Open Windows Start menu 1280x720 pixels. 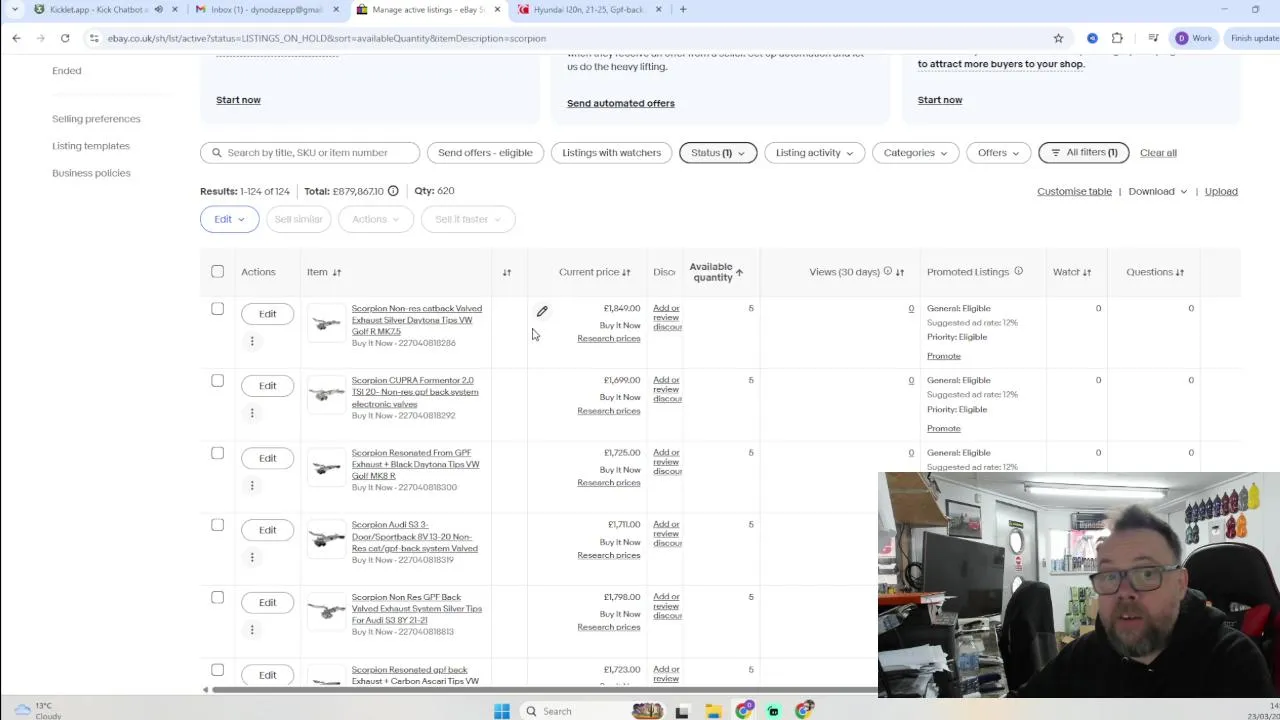(502, 711)
